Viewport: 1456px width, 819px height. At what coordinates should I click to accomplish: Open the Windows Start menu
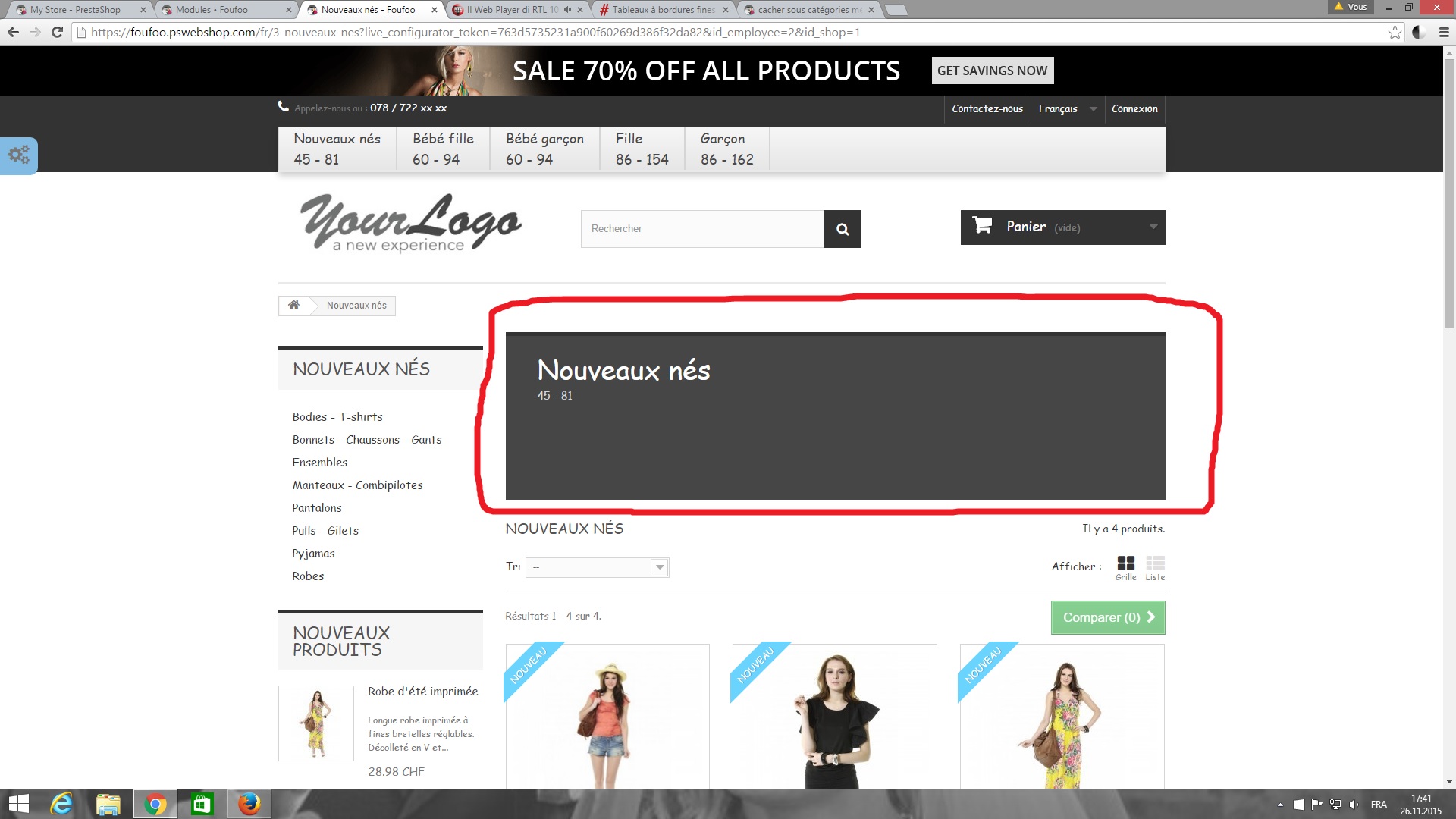[x=18, y=804]
